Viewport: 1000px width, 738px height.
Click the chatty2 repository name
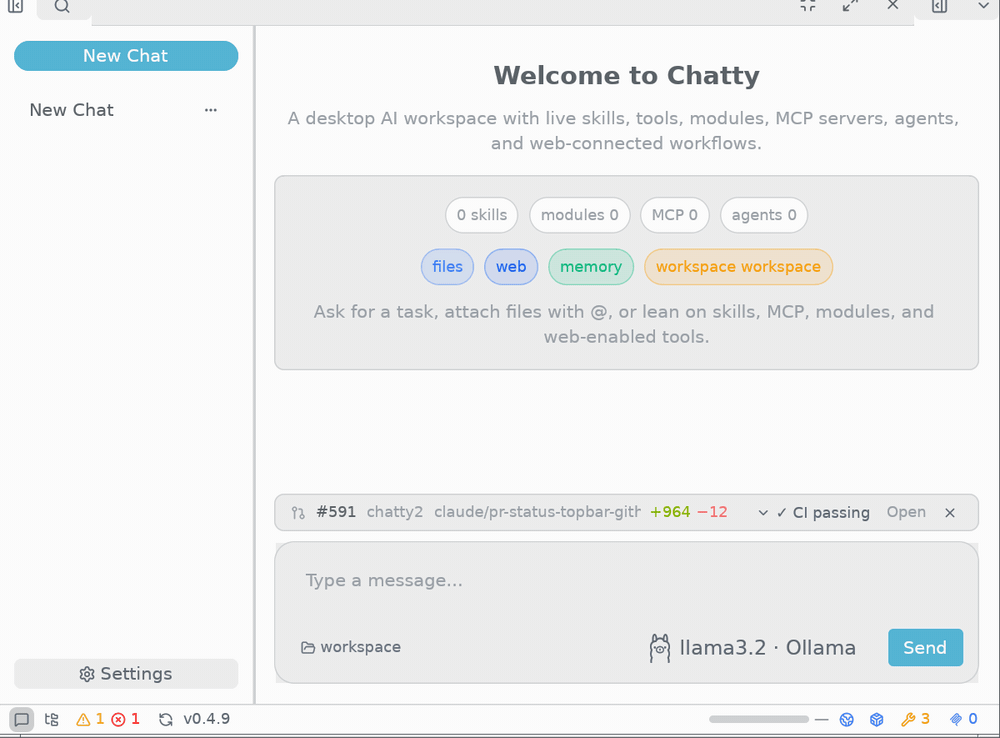point(395,512)
